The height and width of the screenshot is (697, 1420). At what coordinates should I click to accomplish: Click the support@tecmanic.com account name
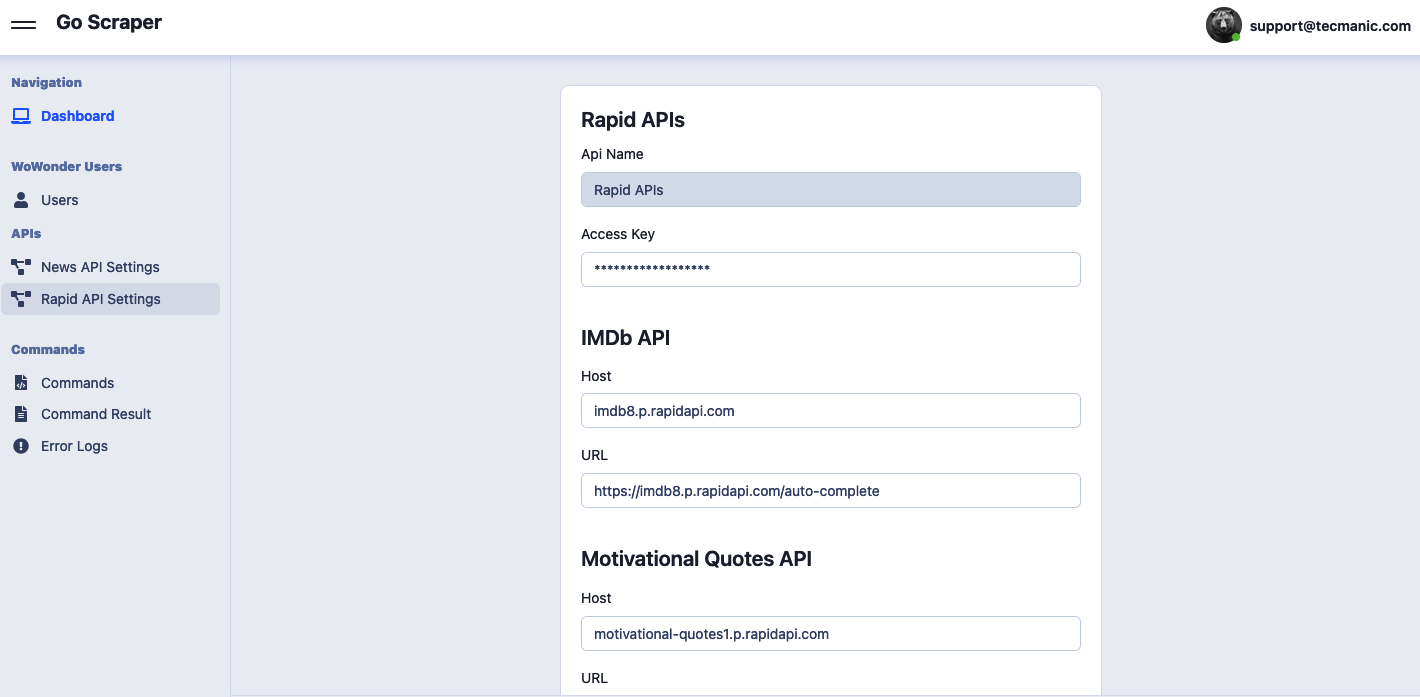click(1330, 26)
